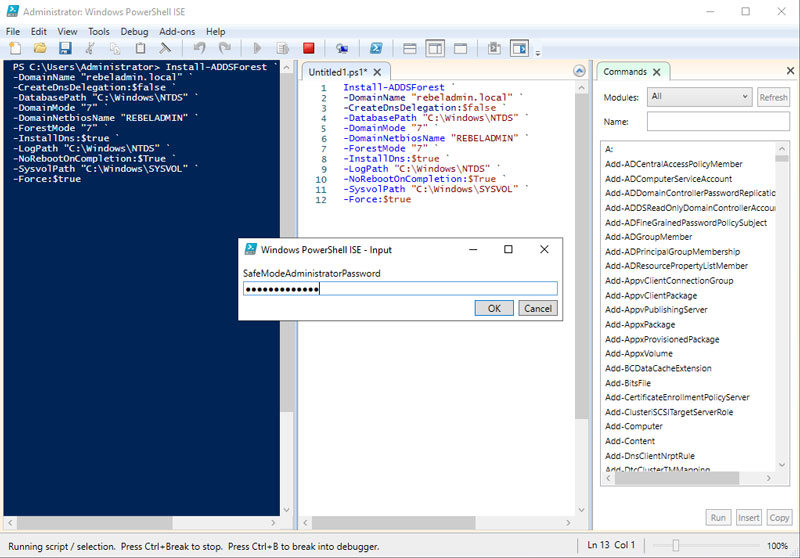The height and width of the screenshot is (558, 800).
Task: Copy selection using toolbar copy icon
Action: click(x=115, y=48)
